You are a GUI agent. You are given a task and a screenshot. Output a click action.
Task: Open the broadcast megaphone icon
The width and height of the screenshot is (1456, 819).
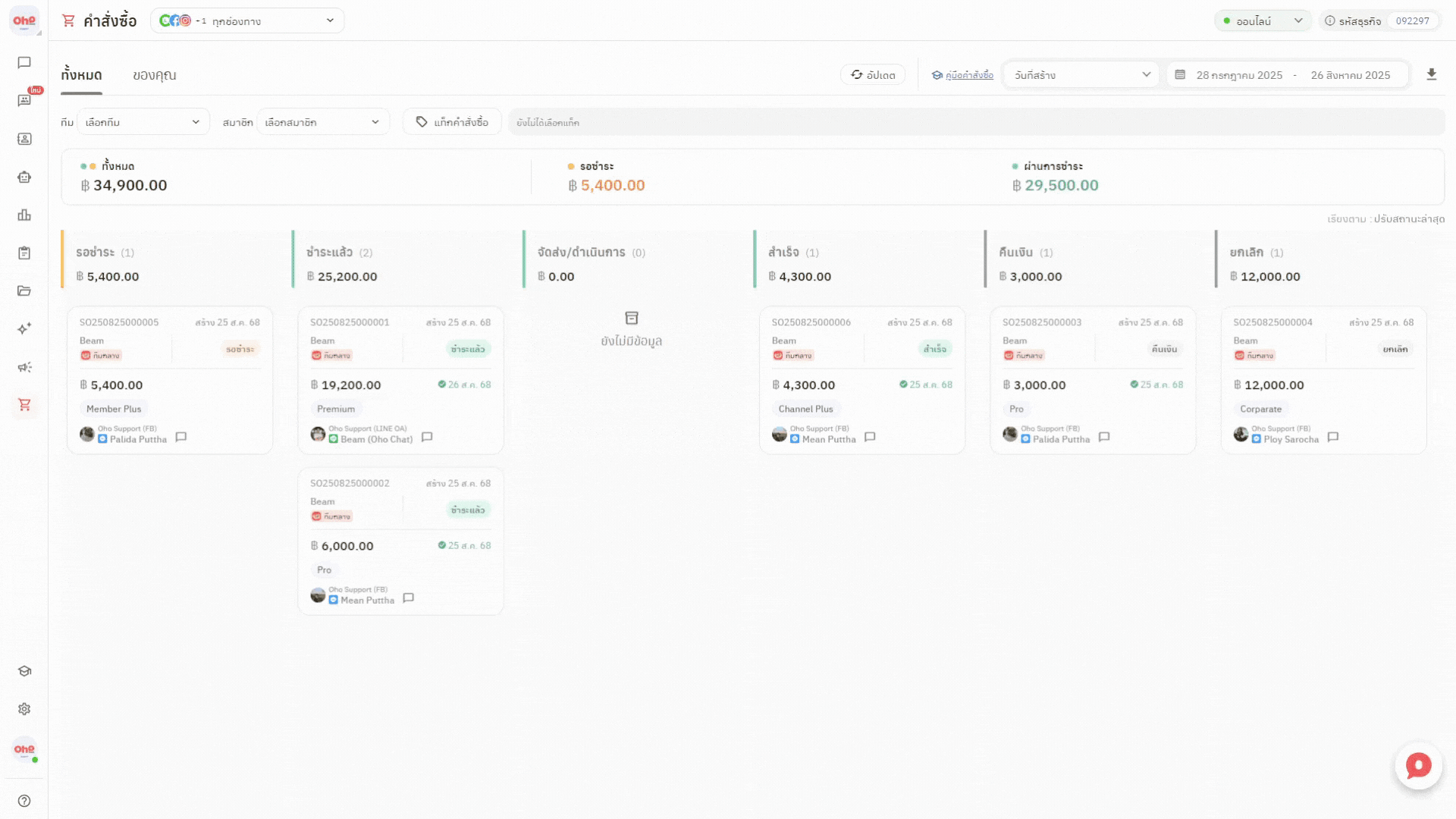coord(24,367)
